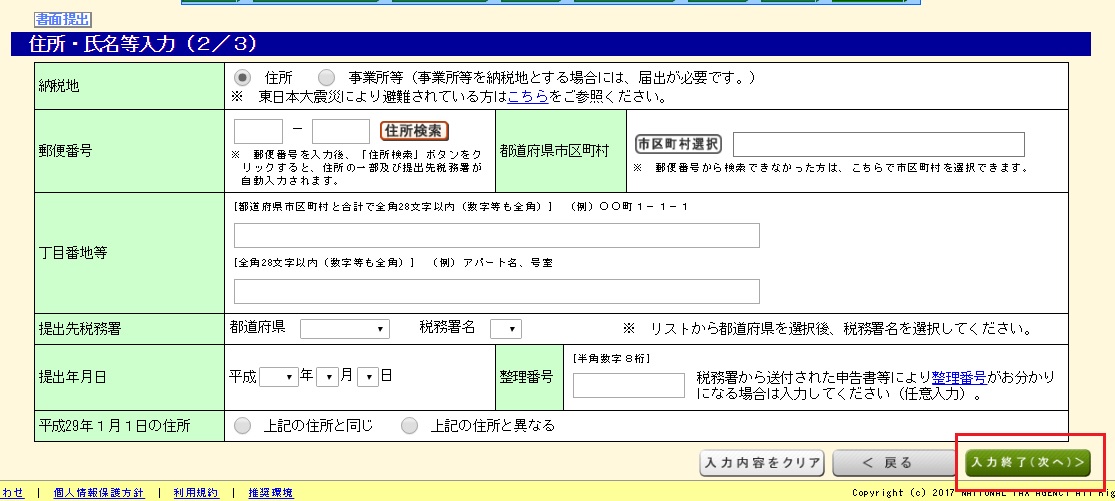Select the 事業所等 radio button
1115x501 pixels.
(326, 77)
